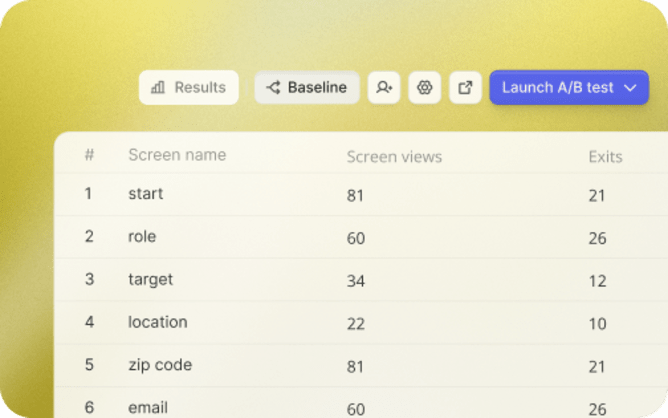Select the location screen row

click(x=361, y=323)
